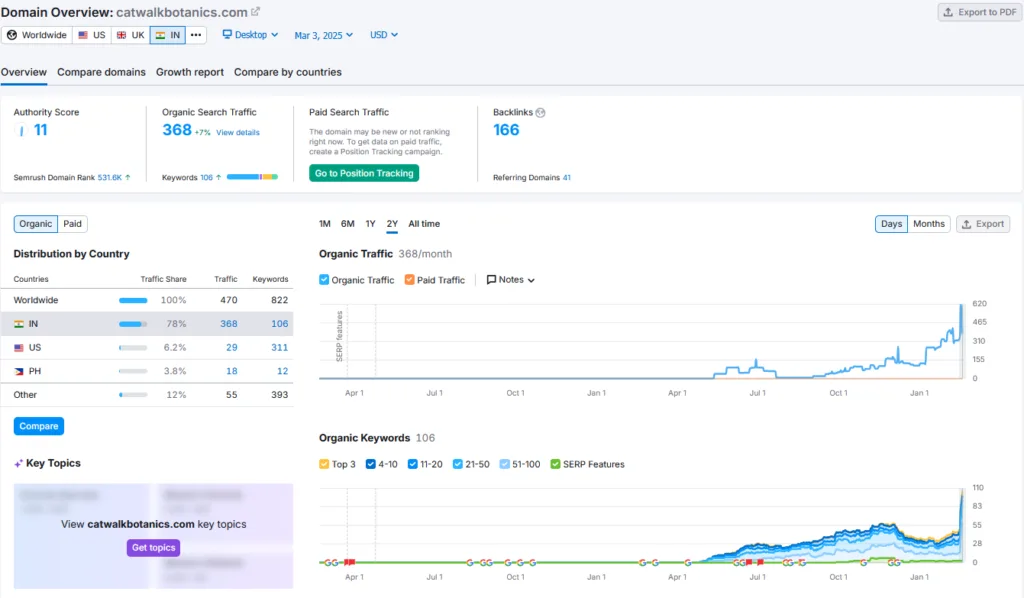This screenshot has height=598, width=1024.
Task: Click Worldwide traffic share bar
Action: [133, 300]
